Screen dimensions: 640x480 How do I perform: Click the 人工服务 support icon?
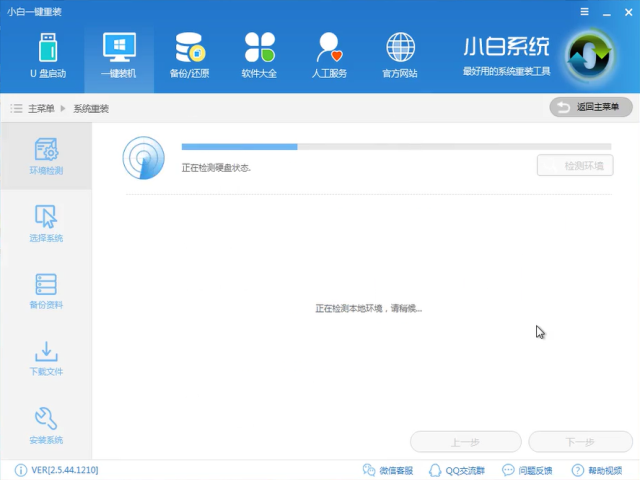[329, 55]
